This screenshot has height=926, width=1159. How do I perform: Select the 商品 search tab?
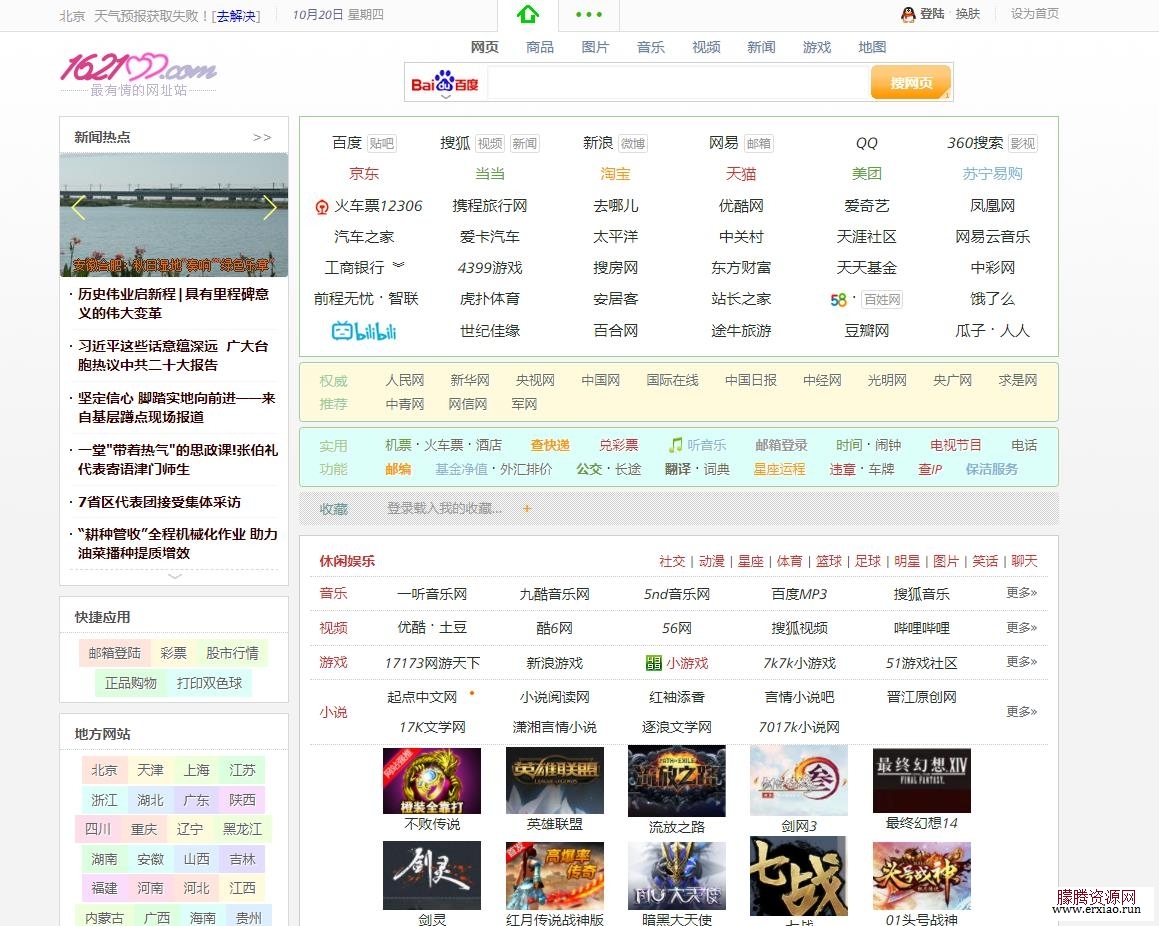(540, 47)
